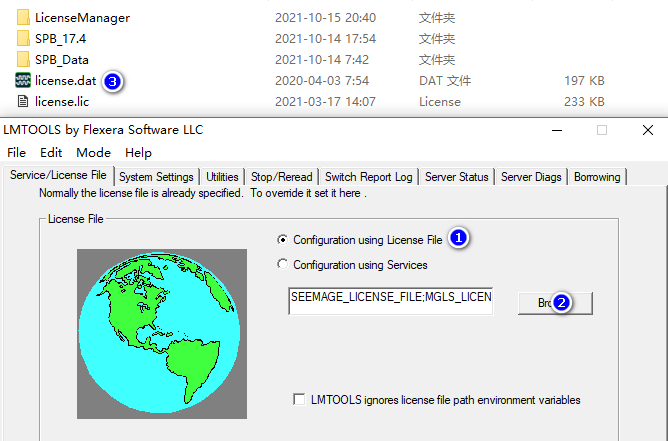Click the 2021-10-14 7:42 date cell
Viewport: 668px width, 441px height.
tap(322, 60)
